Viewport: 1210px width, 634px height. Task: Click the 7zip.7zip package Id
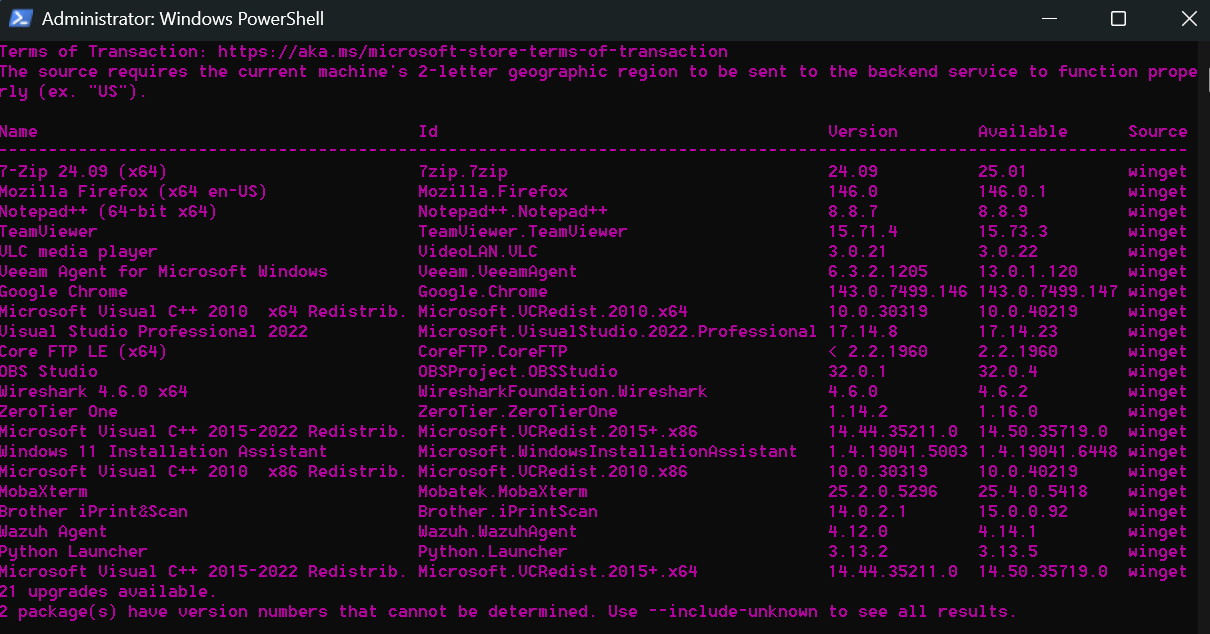(463, 171)
